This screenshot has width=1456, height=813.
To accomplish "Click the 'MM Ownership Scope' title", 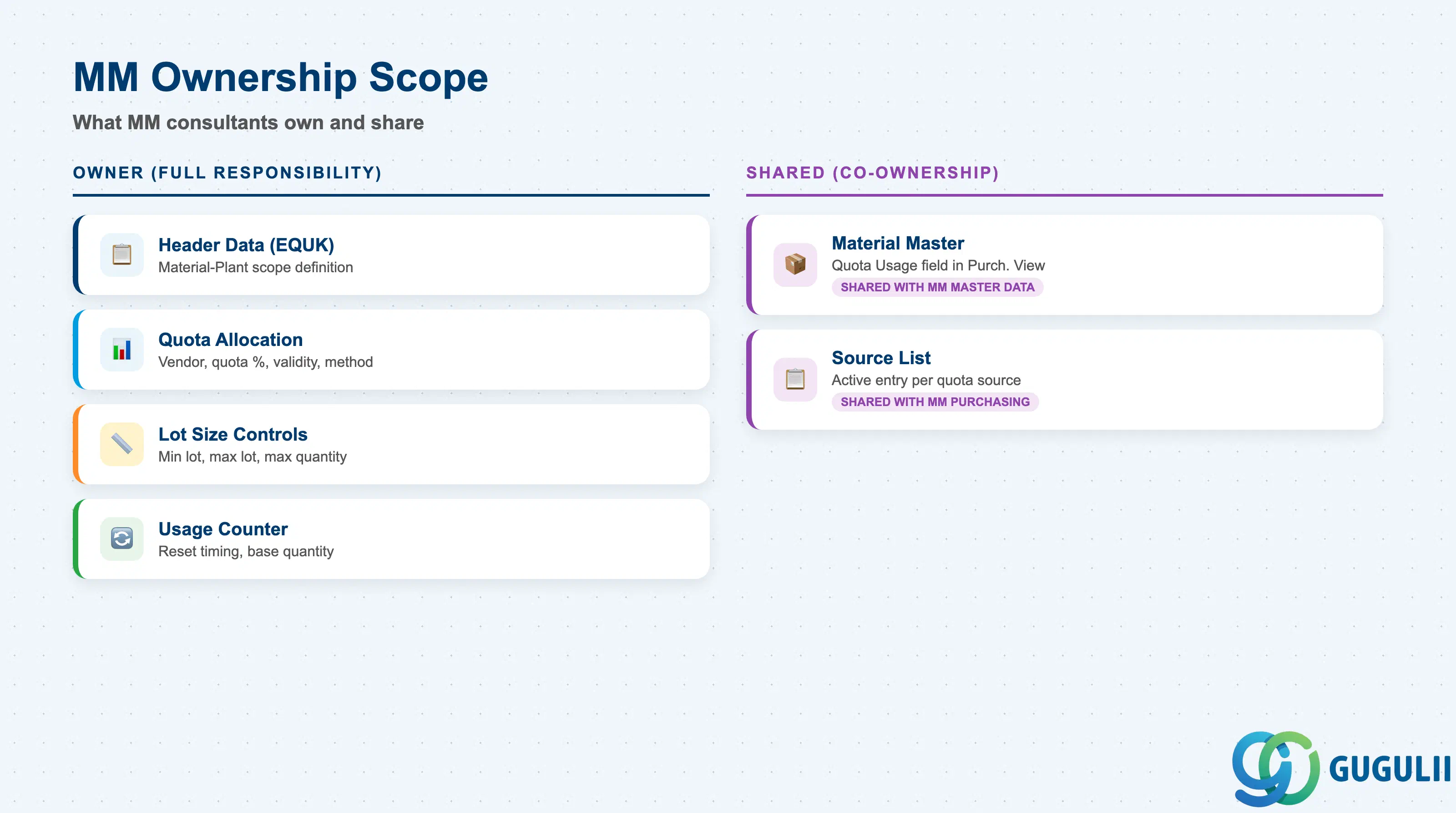I will point(280,77).
